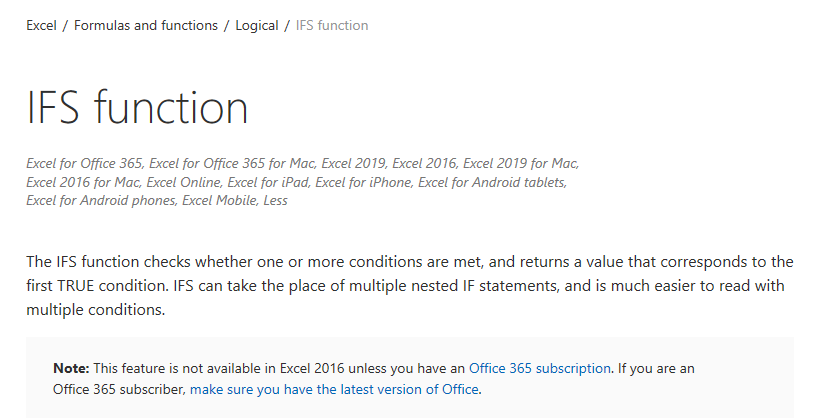Click the Excel Online applies-to entry
This screenshot has width=830, height=418.
(x=184, y=183)
